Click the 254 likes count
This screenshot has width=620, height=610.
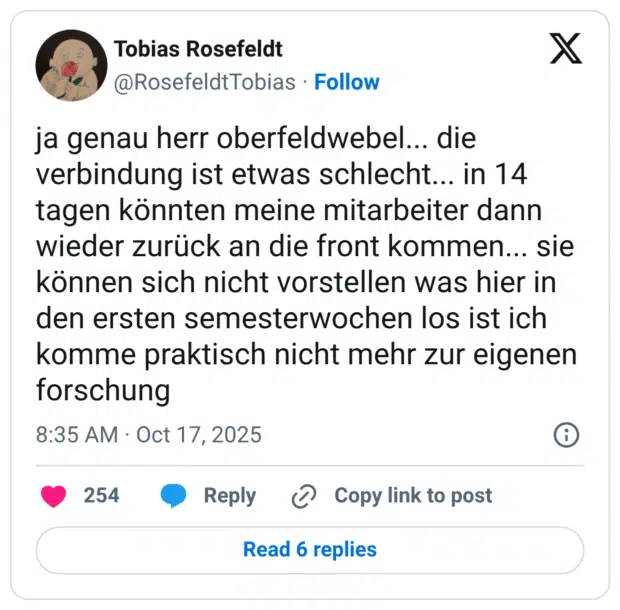101,495
